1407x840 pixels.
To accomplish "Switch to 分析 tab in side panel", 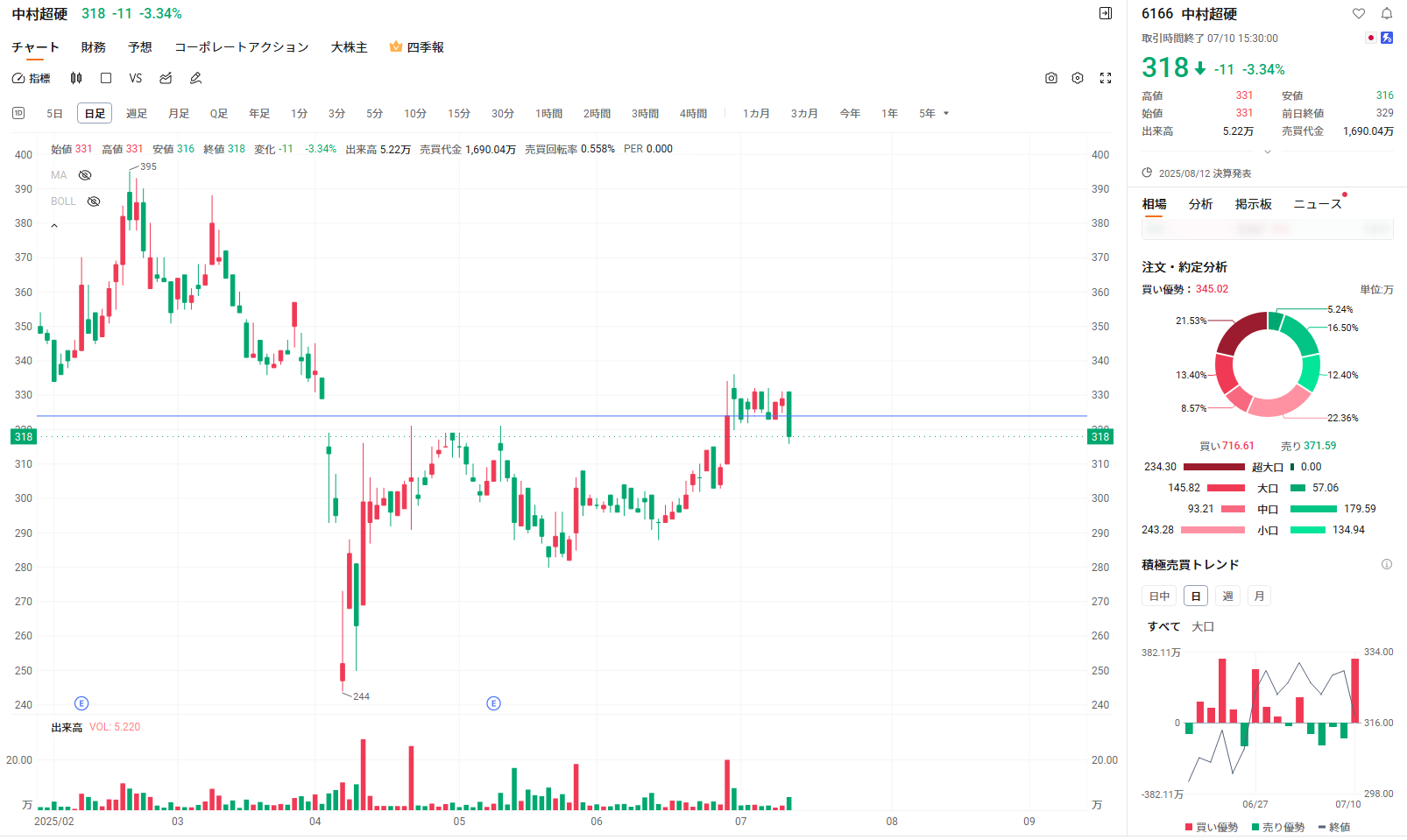I will pyautogui.click(x=1200, y=204).
